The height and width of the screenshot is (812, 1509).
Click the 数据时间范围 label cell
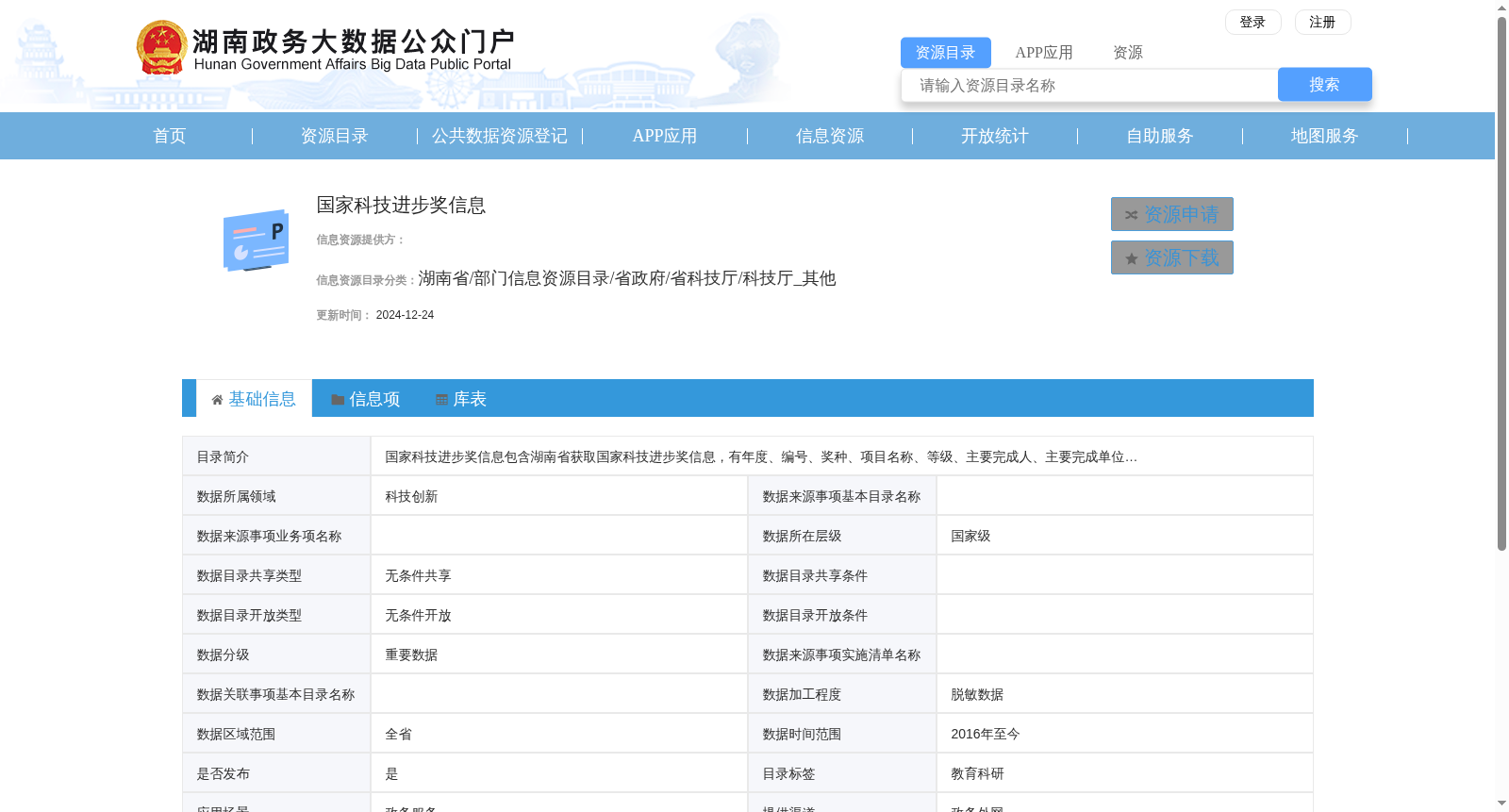pyautogui.click(x=842, y=734)
